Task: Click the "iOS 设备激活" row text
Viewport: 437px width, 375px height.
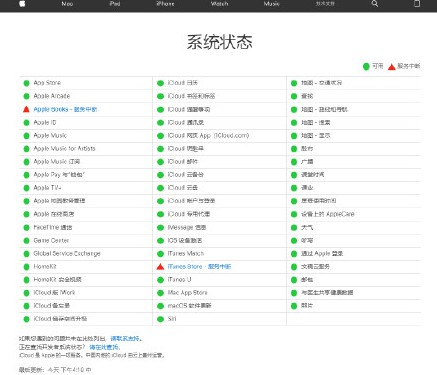Action: 185,240
